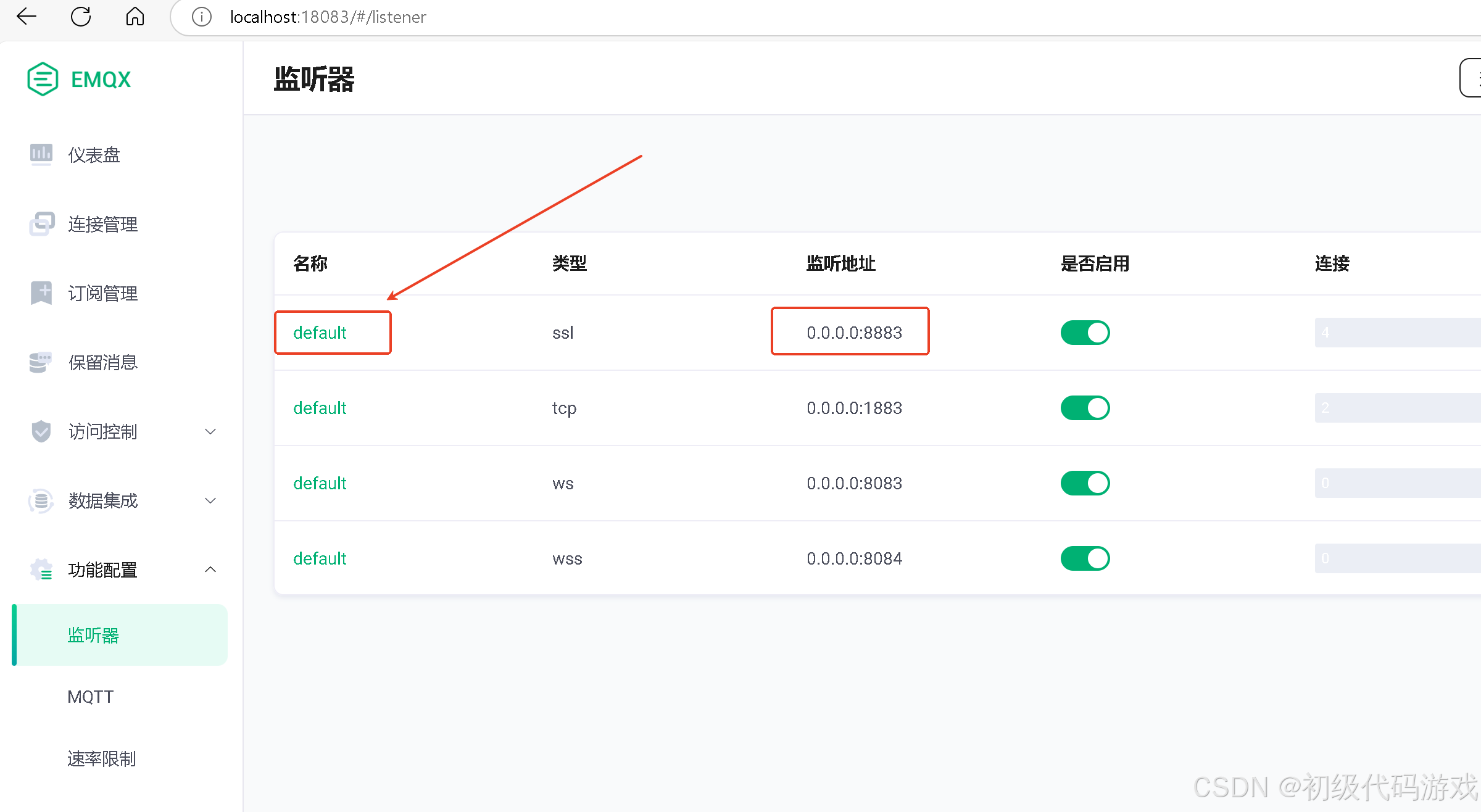Screen dimensions: 1481x812
Task: Click the browser home icon
Action: click(x=135, y=17)
